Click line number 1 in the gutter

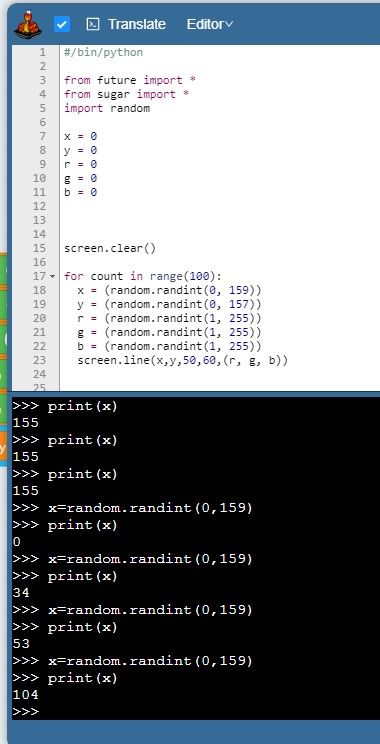pos(43,52)
